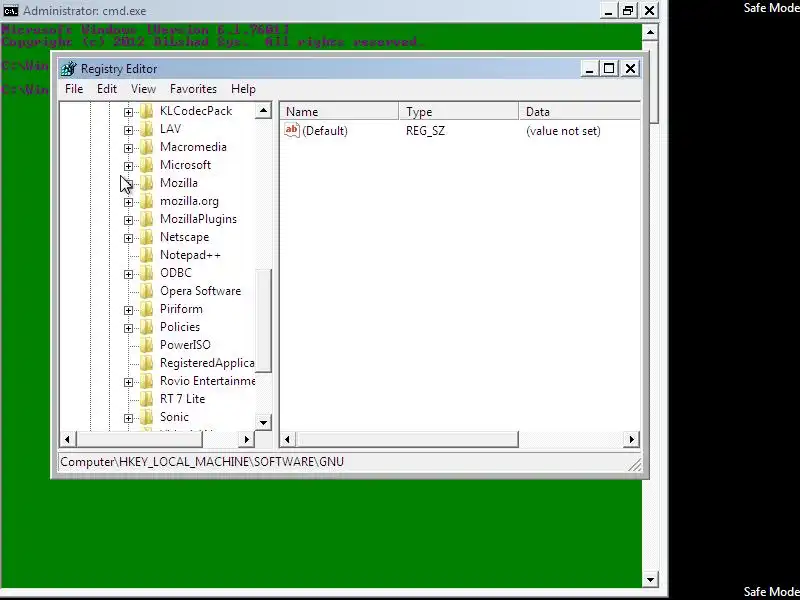Expand the MozillaPlugins registry key

pos(128,220)
